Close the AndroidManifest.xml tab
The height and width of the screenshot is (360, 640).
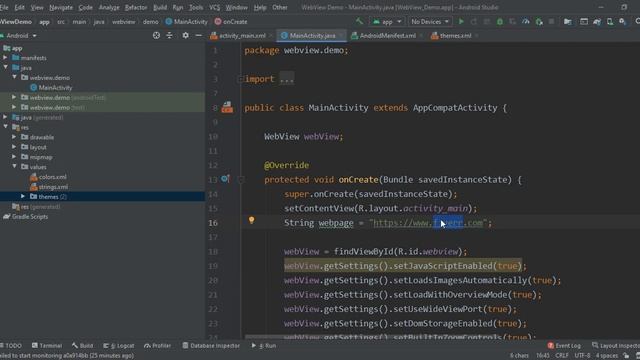pos(421,36)
